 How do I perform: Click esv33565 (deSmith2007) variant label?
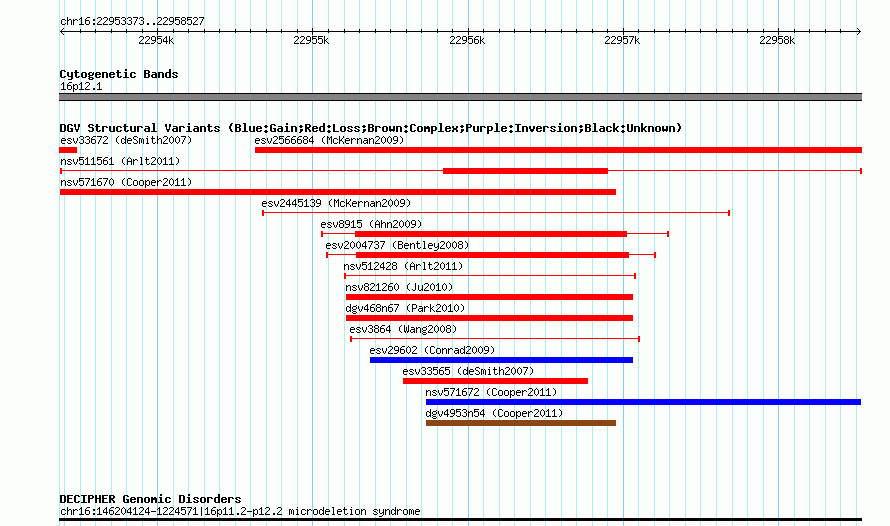point(468,371)
